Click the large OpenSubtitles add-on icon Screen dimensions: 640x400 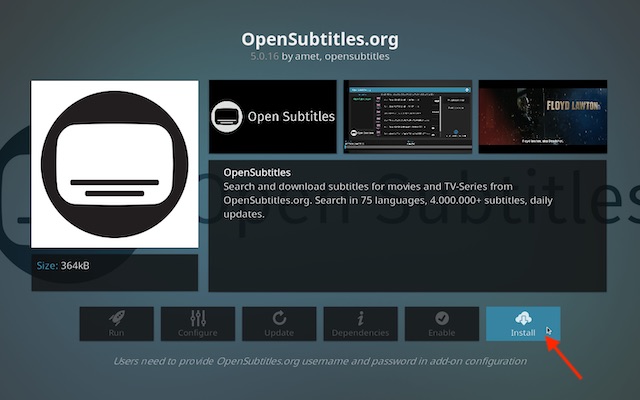[115, 164]
